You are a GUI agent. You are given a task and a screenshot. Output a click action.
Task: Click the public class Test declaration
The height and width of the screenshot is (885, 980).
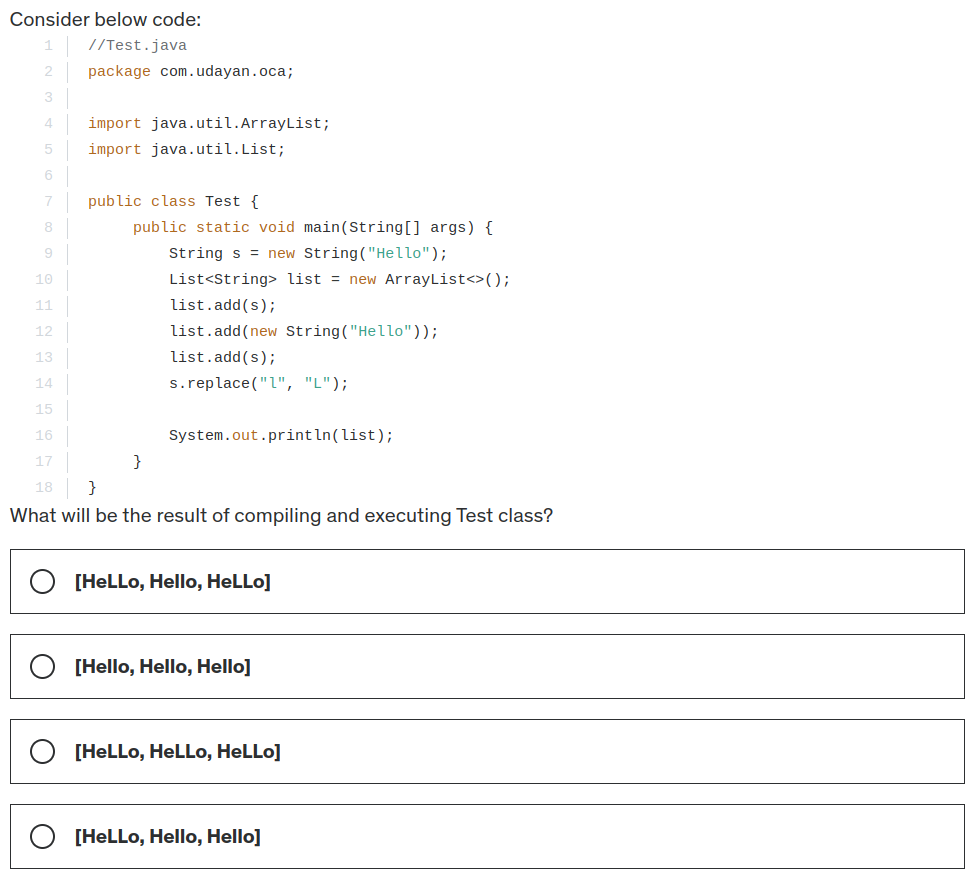click(x=173, y=201)
